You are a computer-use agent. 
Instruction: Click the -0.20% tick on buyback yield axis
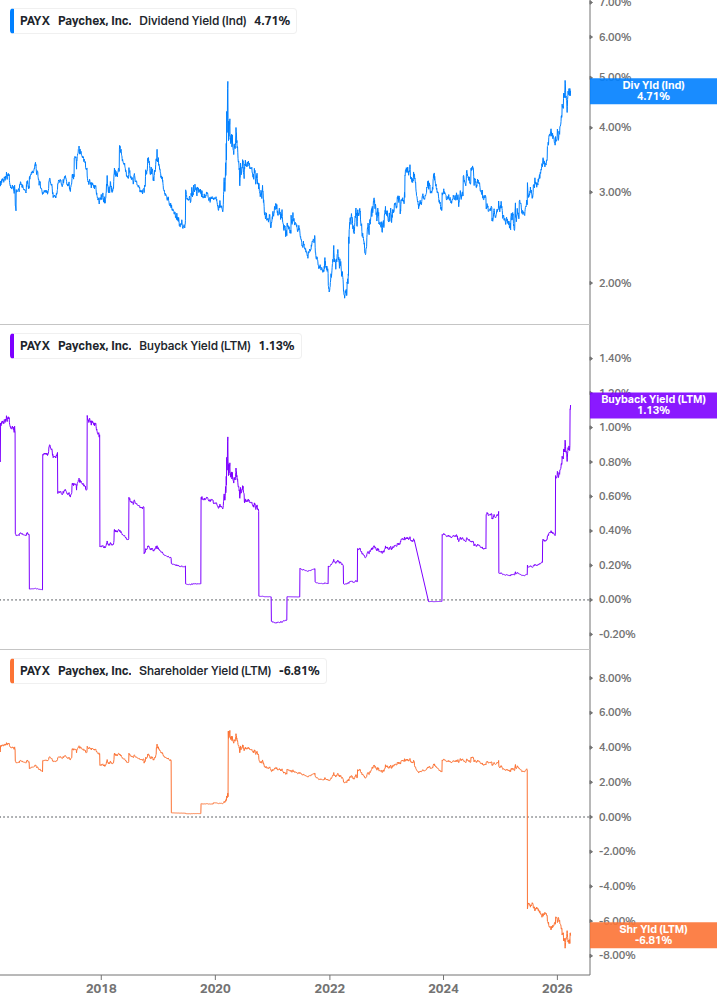617,634
